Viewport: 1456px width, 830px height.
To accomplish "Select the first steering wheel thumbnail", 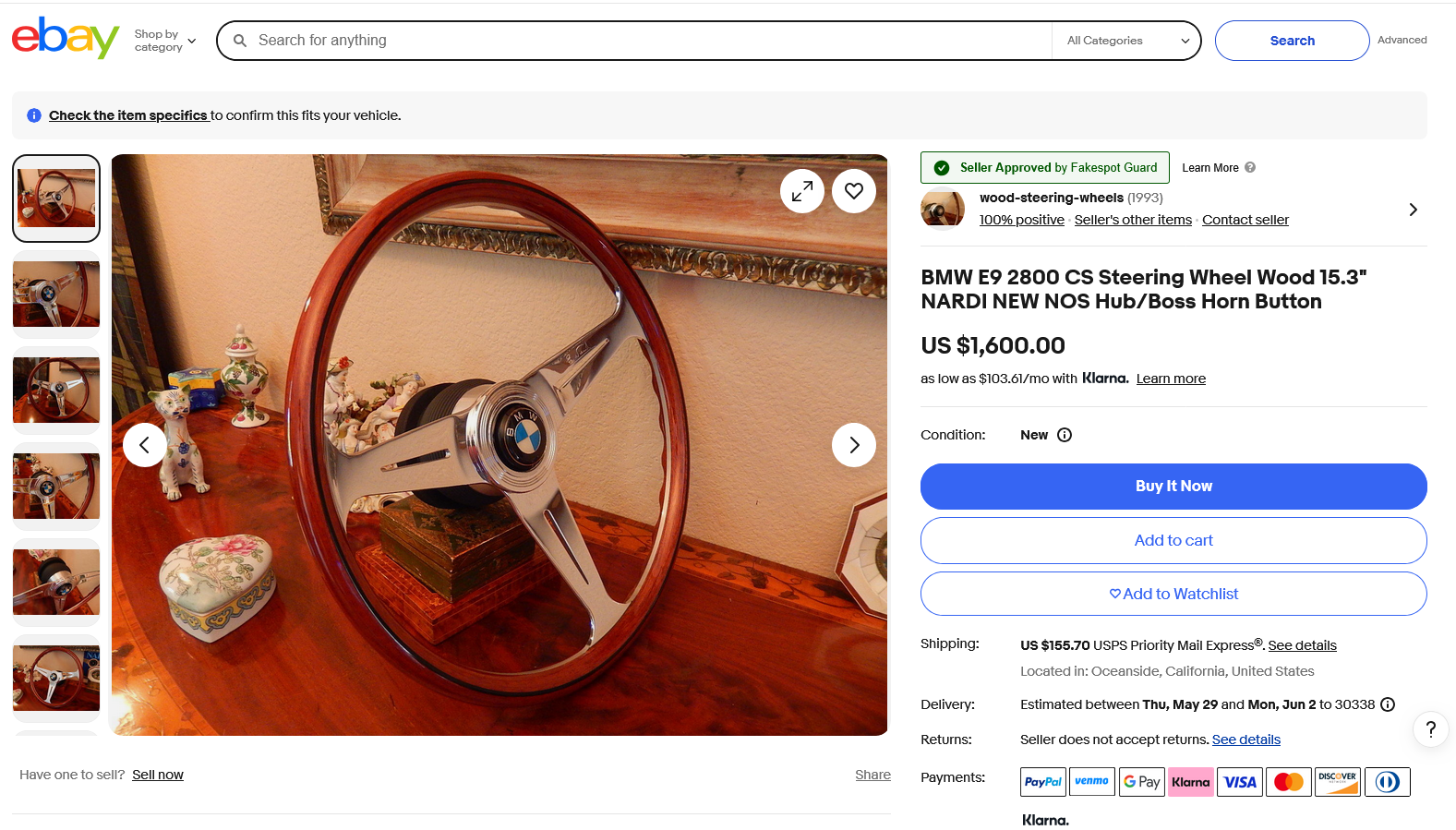I will [56, 198].
